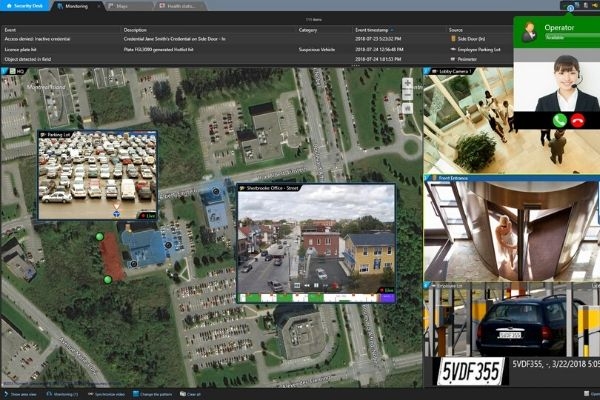Switch Sherbrooke street video to Live

pyautogui.click(x=387, y=290)
